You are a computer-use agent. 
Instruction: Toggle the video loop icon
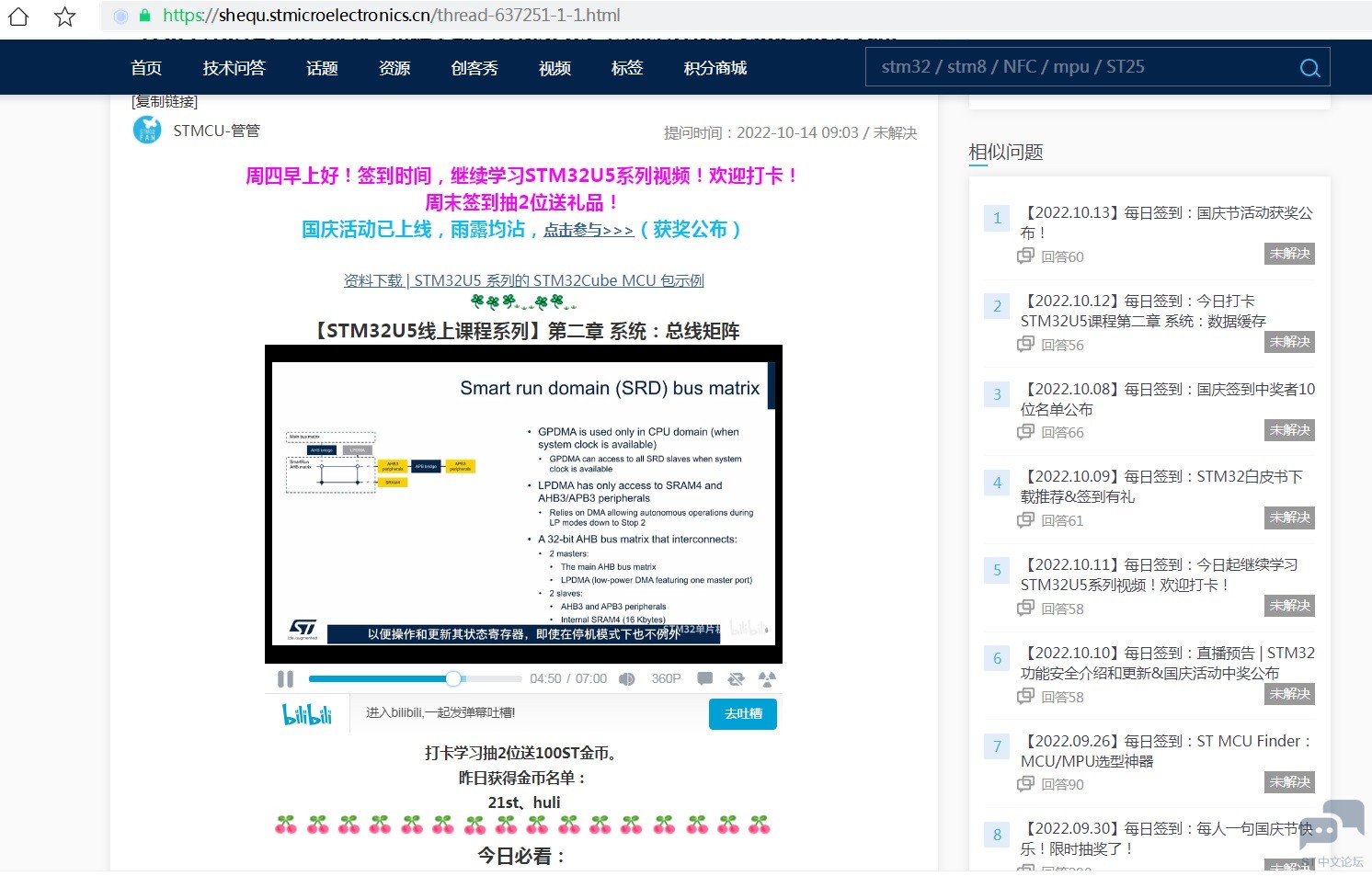coord(736,679)
